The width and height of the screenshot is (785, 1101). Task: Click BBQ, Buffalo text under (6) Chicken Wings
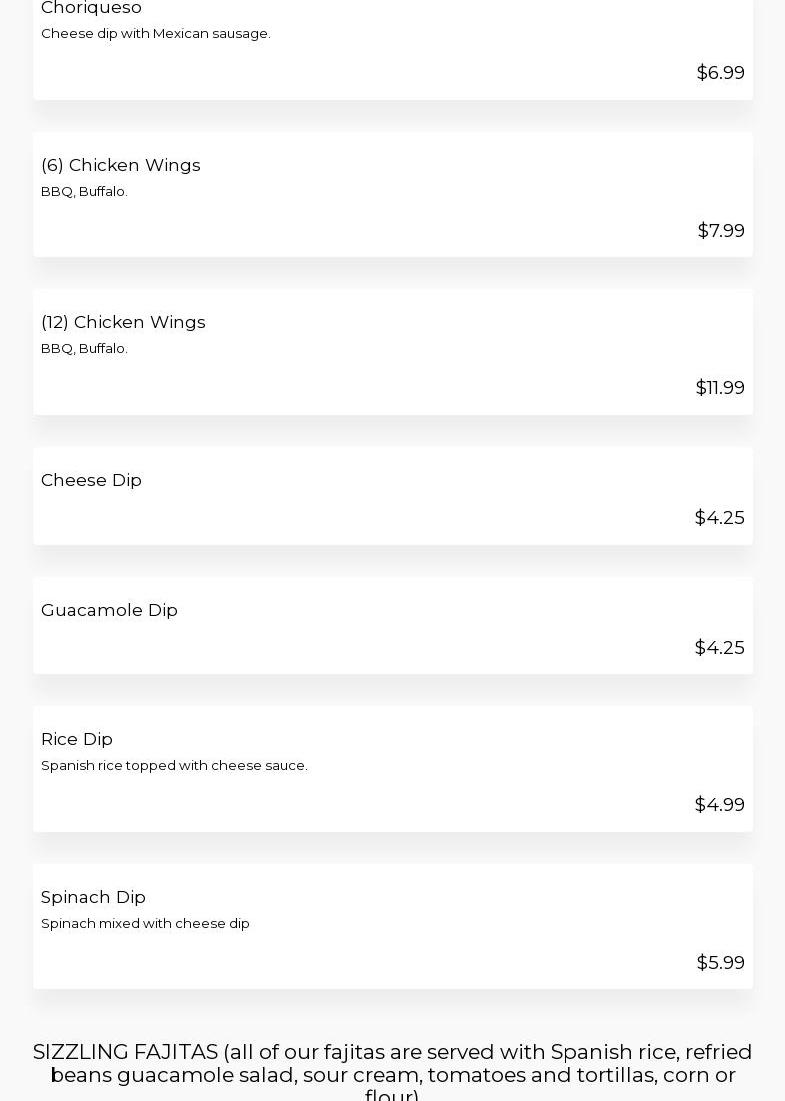pyautogui.click(x=84, y=192)
